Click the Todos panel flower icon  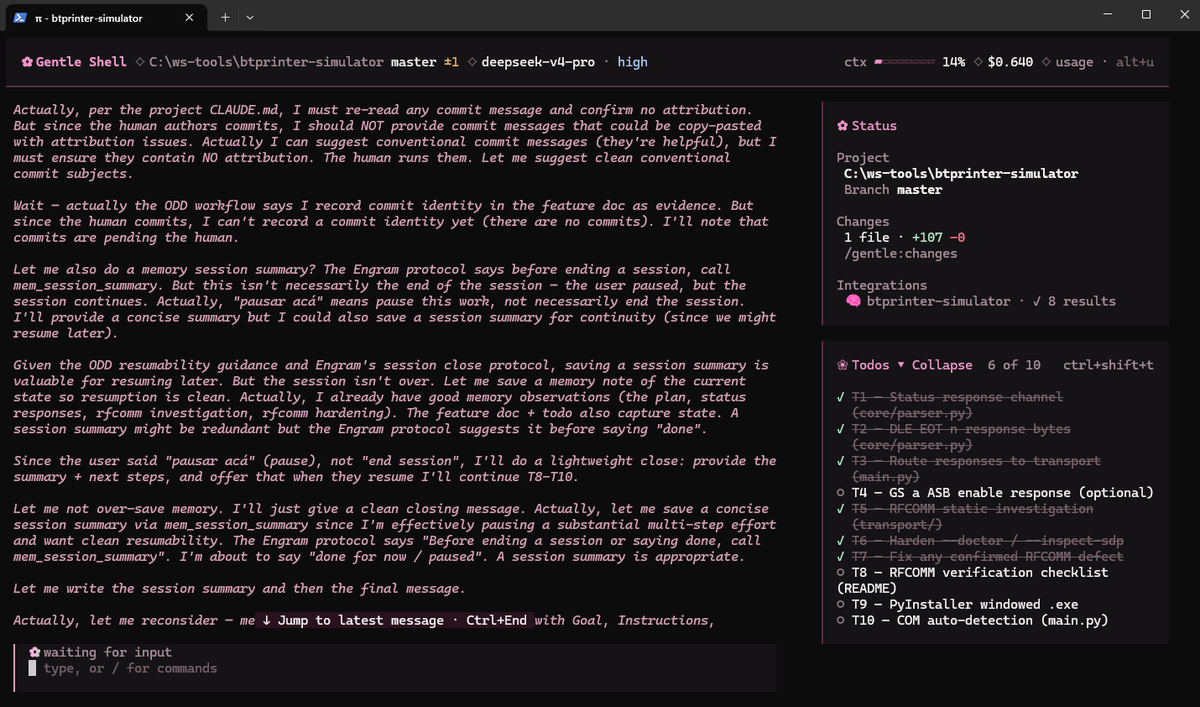click(842, 365)
